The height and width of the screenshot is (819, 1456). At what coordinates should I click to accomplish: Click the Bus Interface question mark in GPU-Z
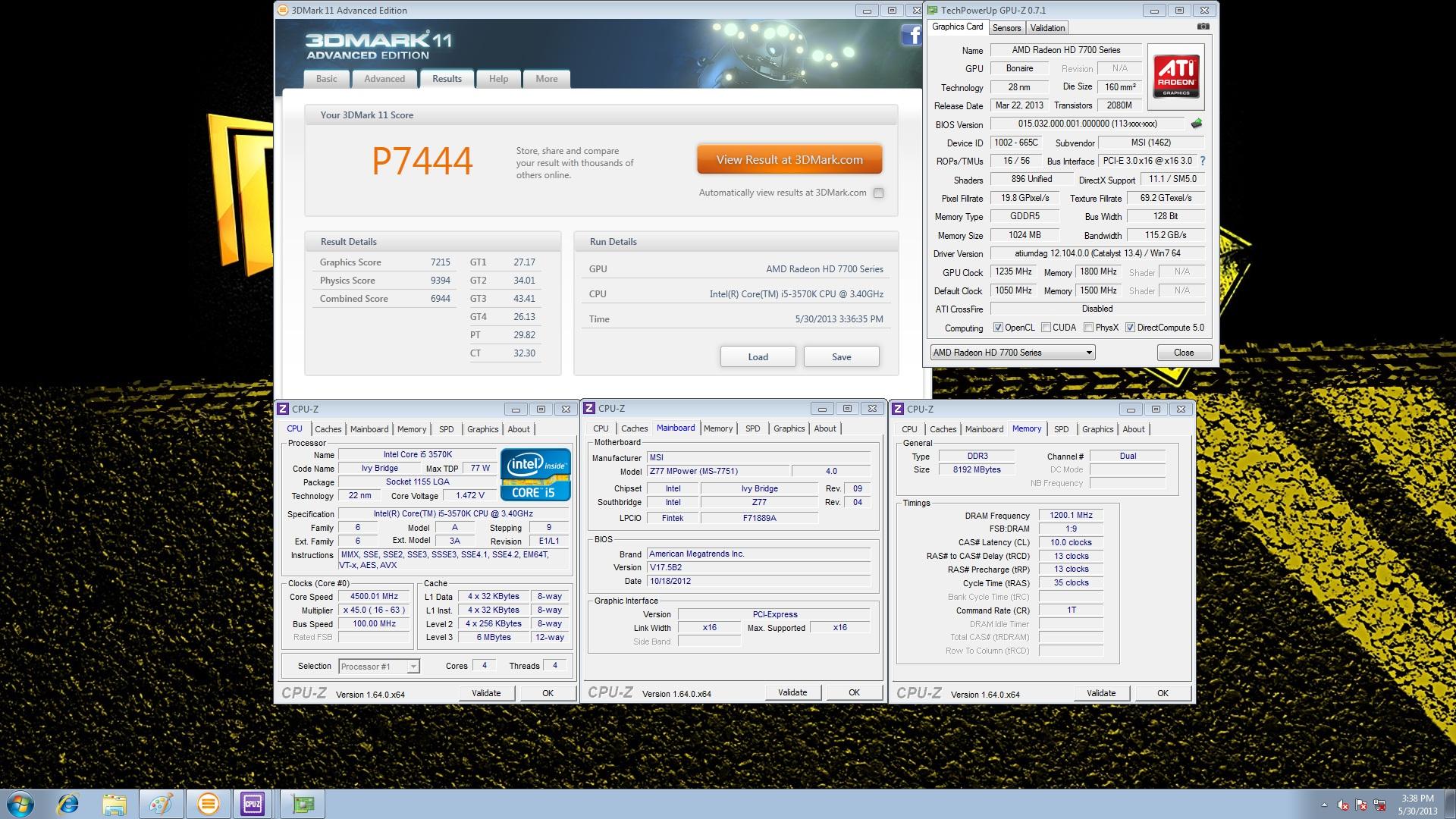(x=1202, y=161)
